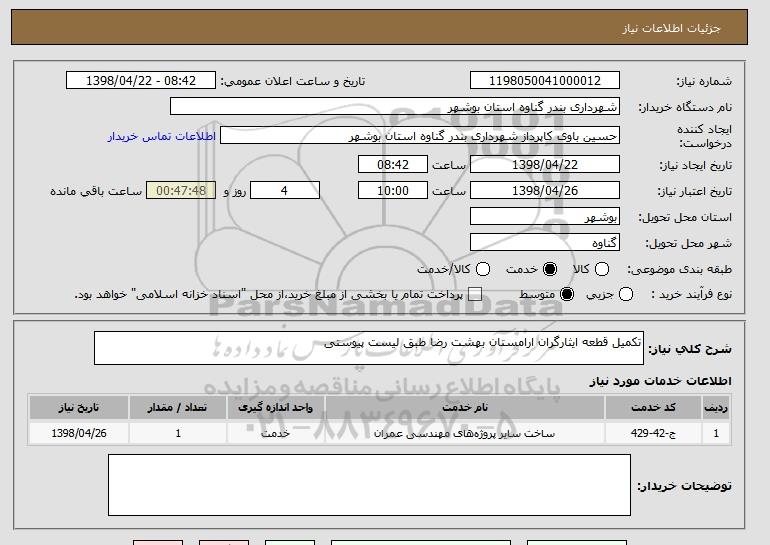
Task: Click delivery city field گناوه
Action: pyautogui.click(x=545, y=243)
